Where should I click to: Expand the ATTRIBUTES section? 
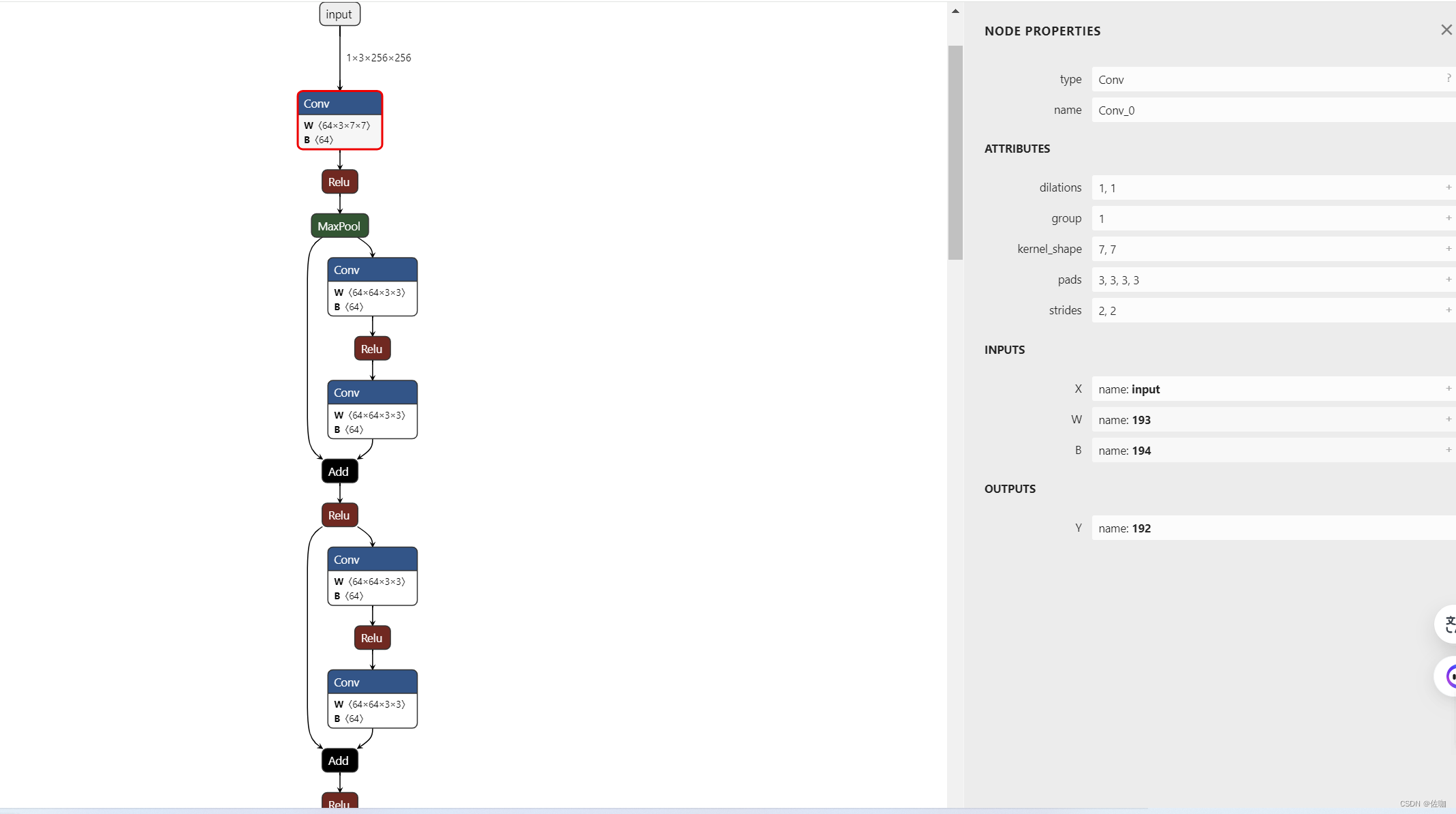coord(1016,148)
